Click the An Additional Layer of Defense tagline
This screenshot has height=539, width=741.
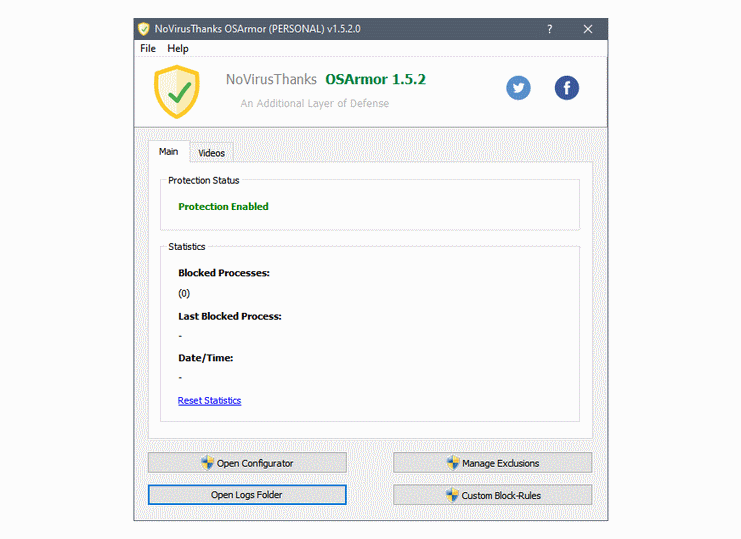[315, 103]
